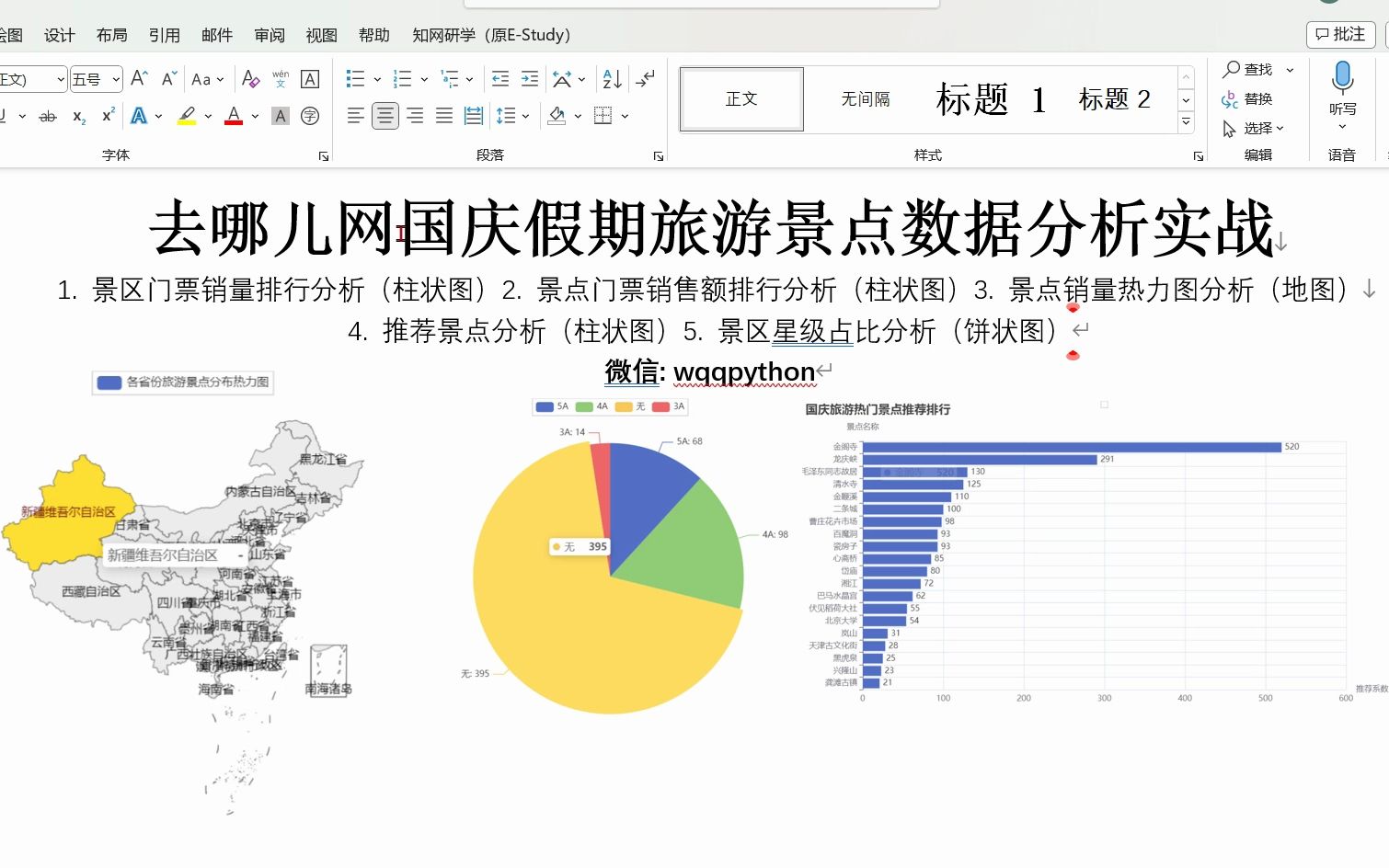This screenshot has width=1389, height=868.
Task: Open the 审阅 ribbon tab
Action: tap(270, 35)
